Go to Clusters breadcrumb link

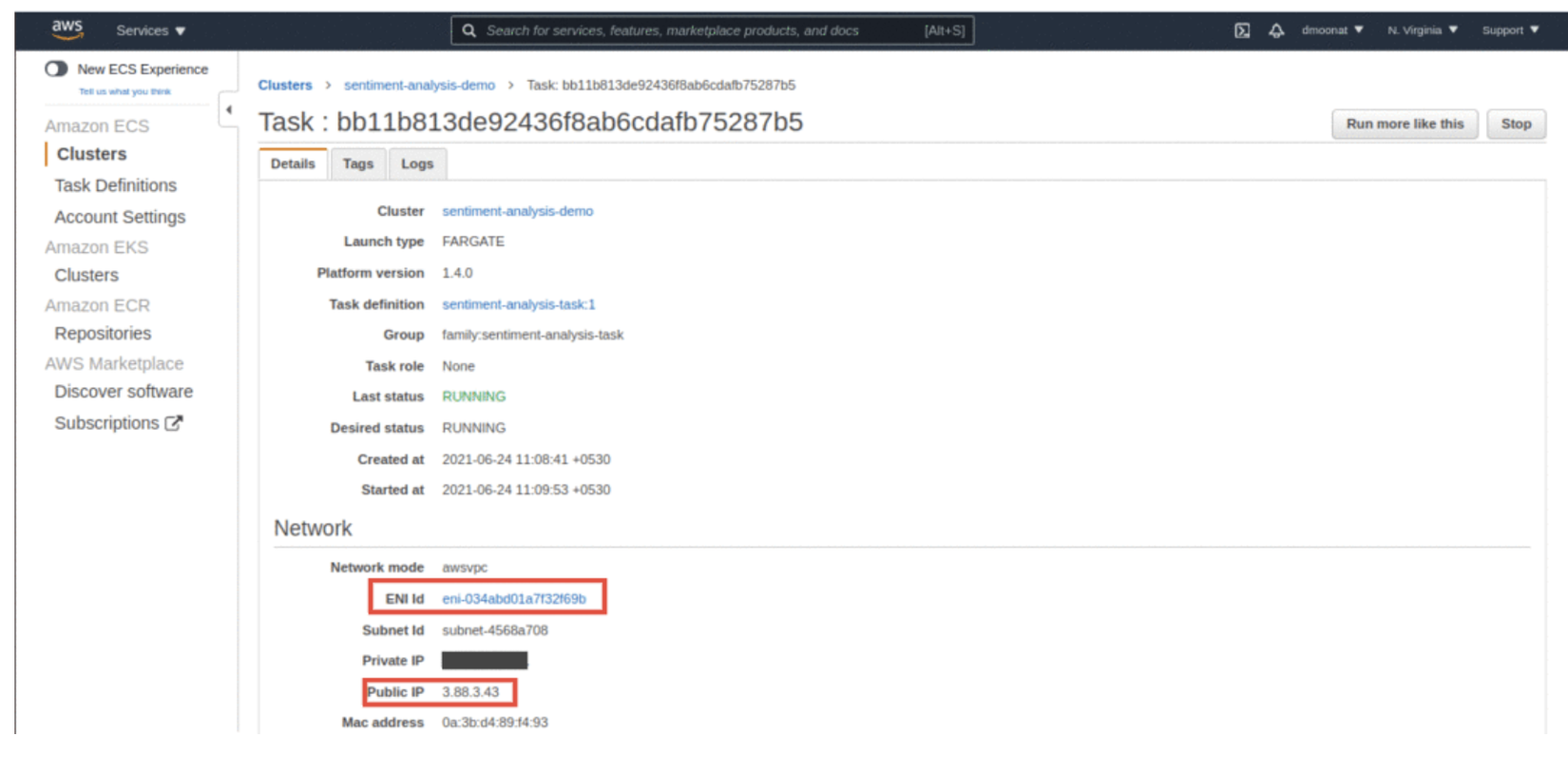[285, 85]
